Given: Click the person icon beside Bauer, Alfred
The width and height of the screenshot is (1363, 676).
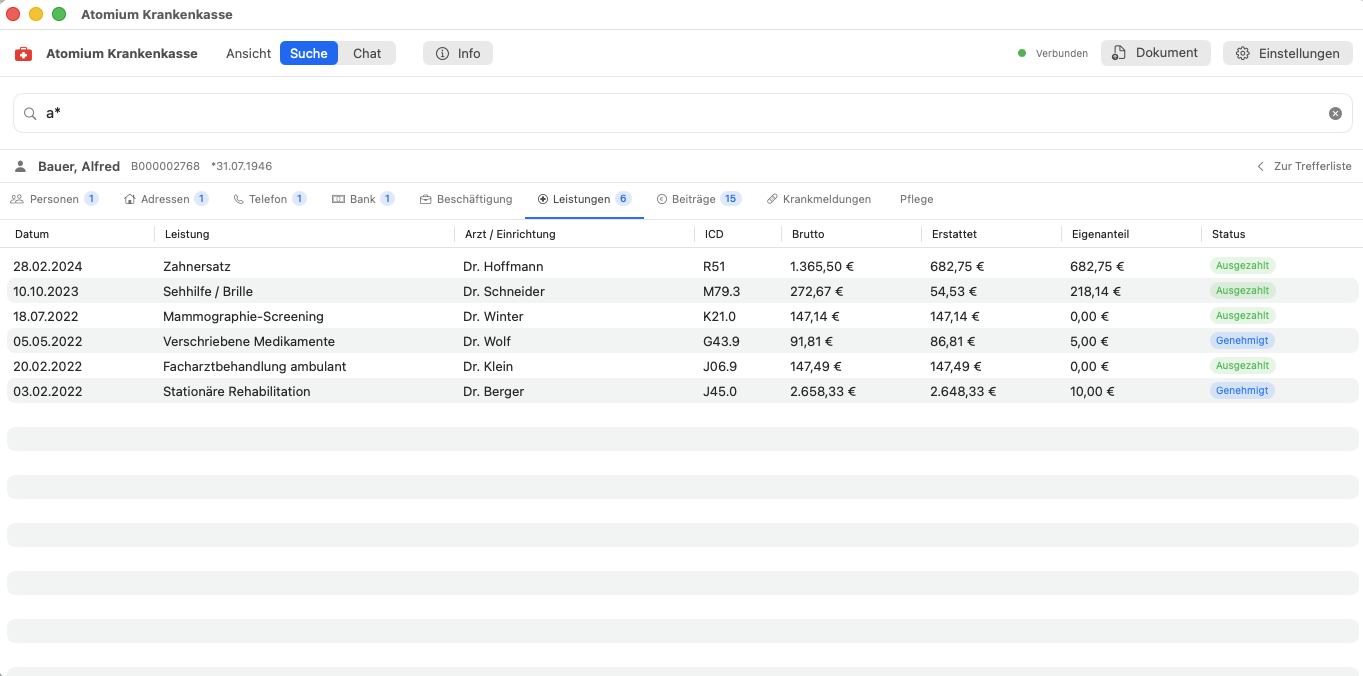Looking at the screenshot, I should pos(20,166).
